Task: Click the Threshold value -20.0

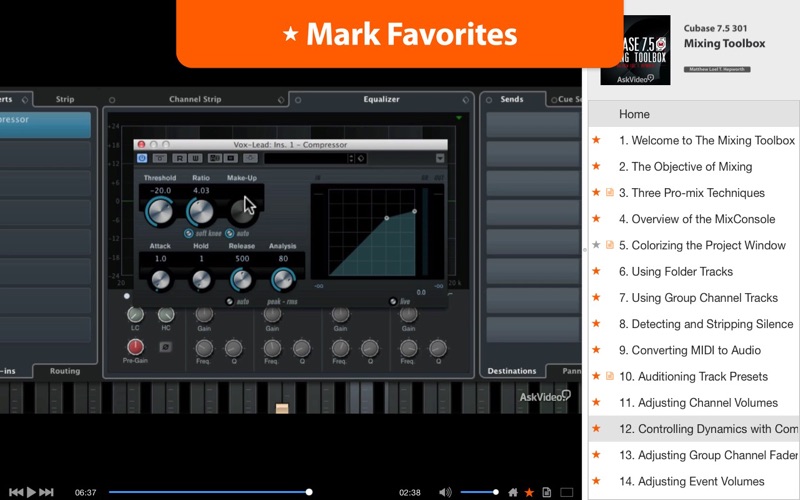Action: [x=160, y=190]
